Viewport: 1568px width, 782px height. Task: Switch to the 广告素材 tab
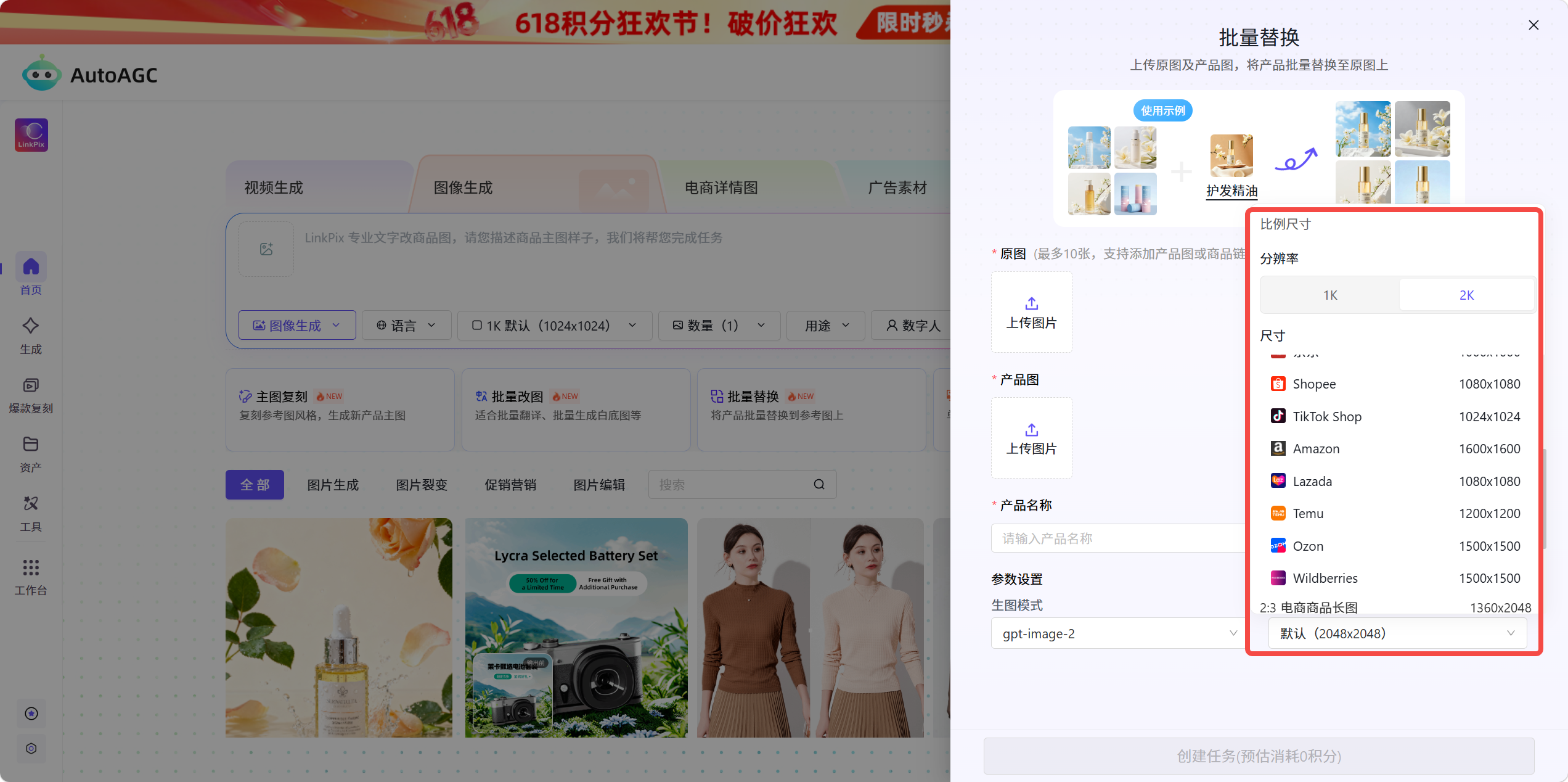tap(897, 187)
